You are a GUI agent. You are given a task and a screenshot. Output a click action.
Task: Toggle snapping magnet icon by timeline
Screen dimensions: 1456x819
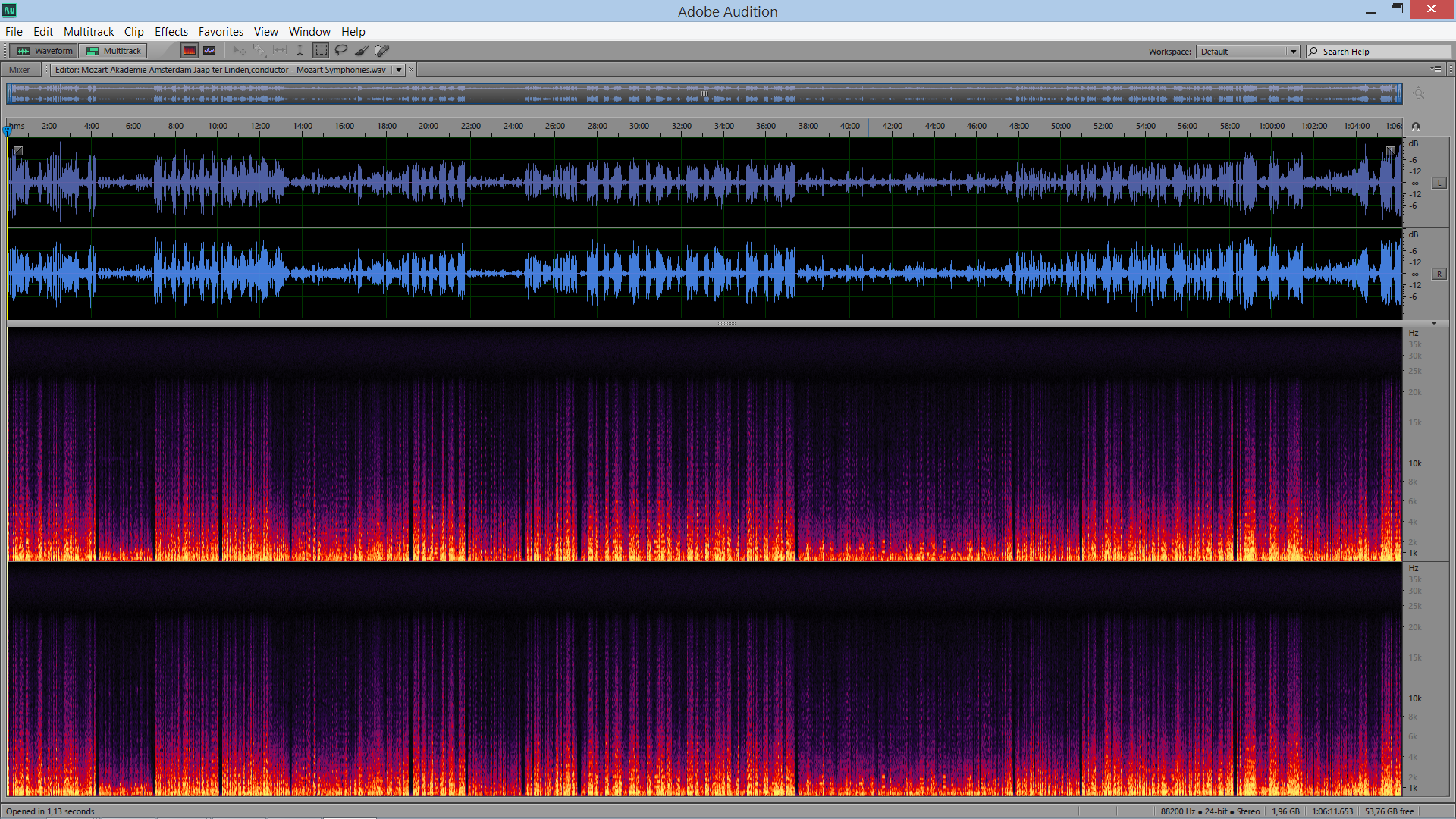tap(1415, 127)
